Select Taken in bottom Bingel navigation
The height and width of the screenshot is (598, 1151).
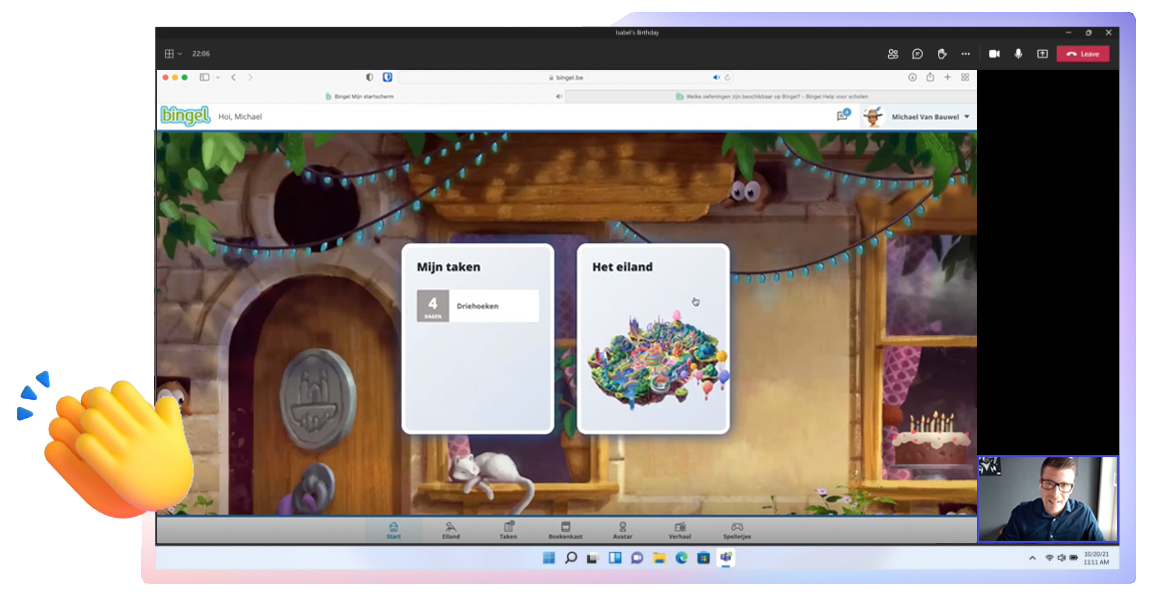point(508,530)
